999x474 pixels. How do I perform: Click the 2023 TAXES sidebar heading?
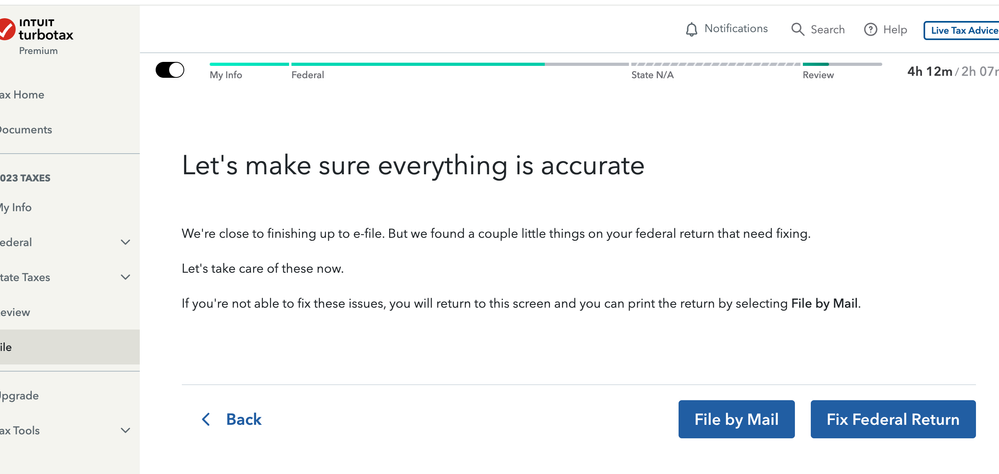tap(25, 178)
